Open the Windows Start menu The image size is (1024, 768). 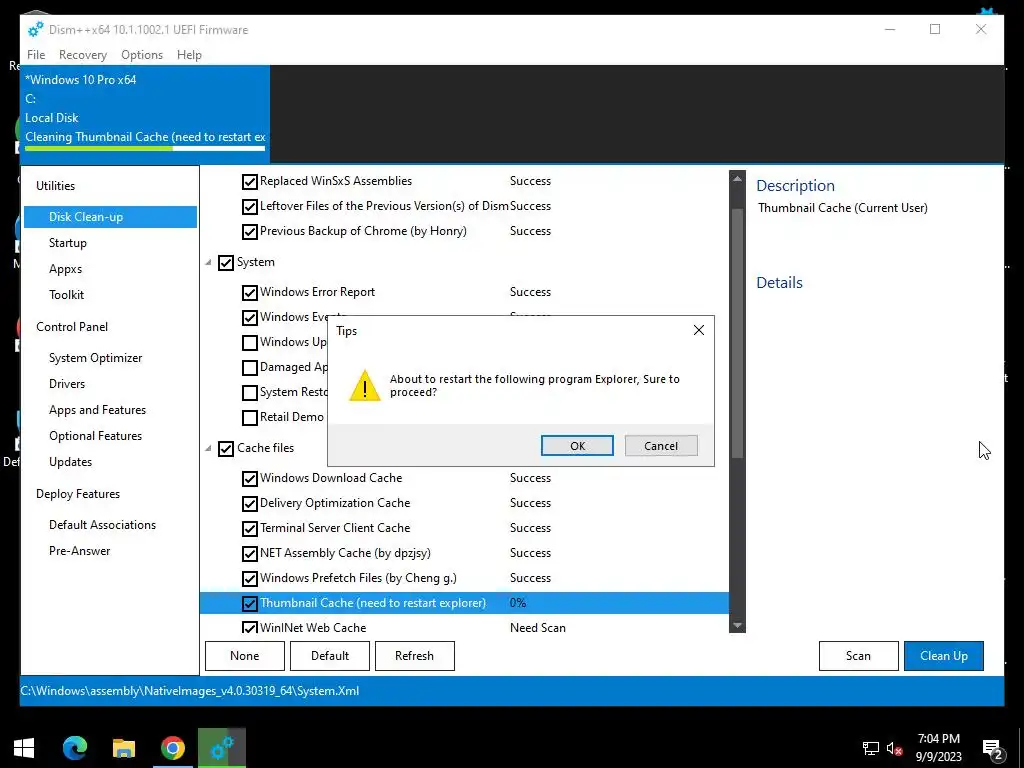coord(24,748)
